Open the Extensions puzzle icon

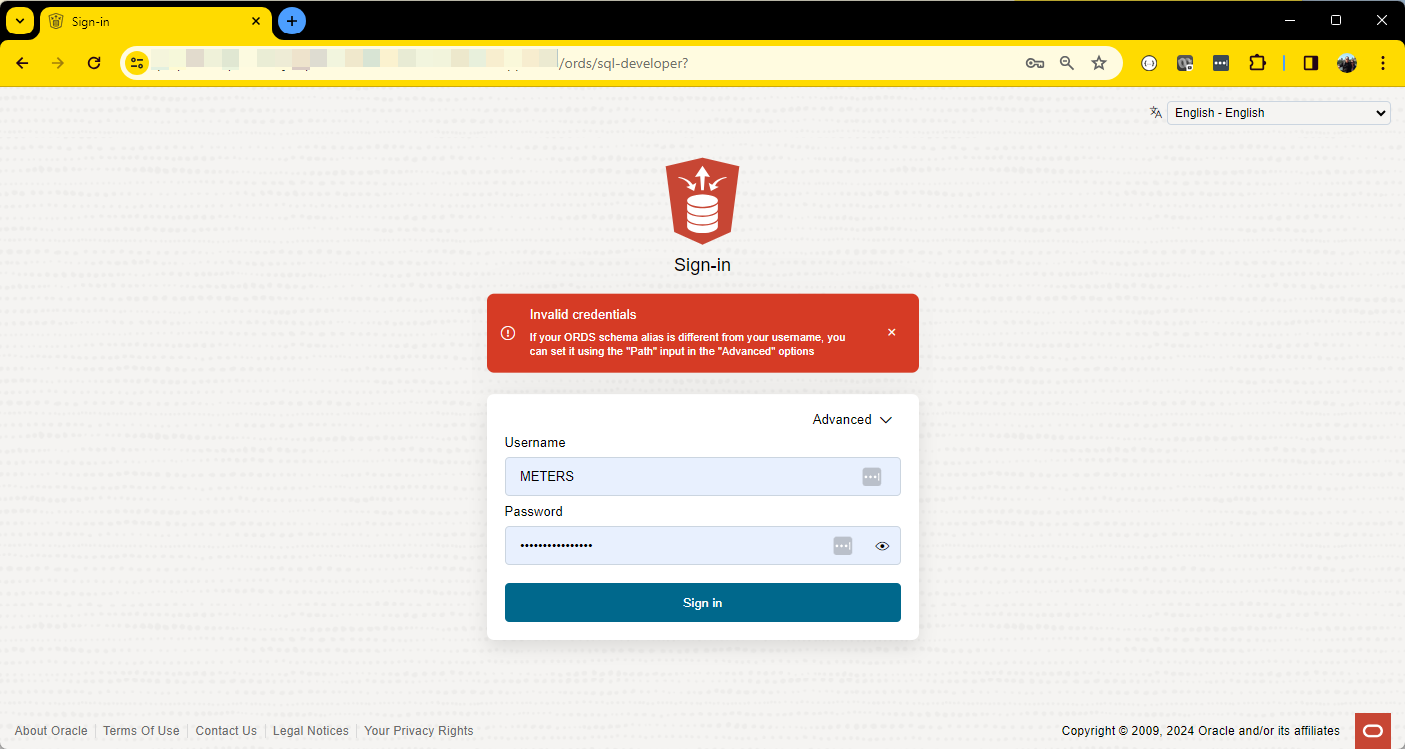point(1257,63)
